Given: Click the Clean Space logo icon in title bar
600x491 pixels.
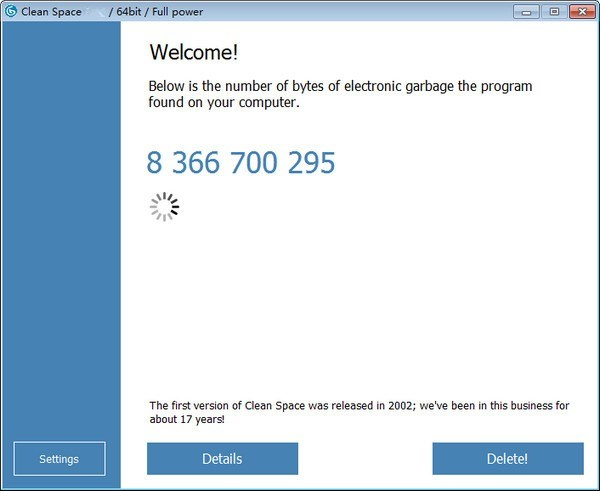Looking at the screenshot, I should click(11, 11).
